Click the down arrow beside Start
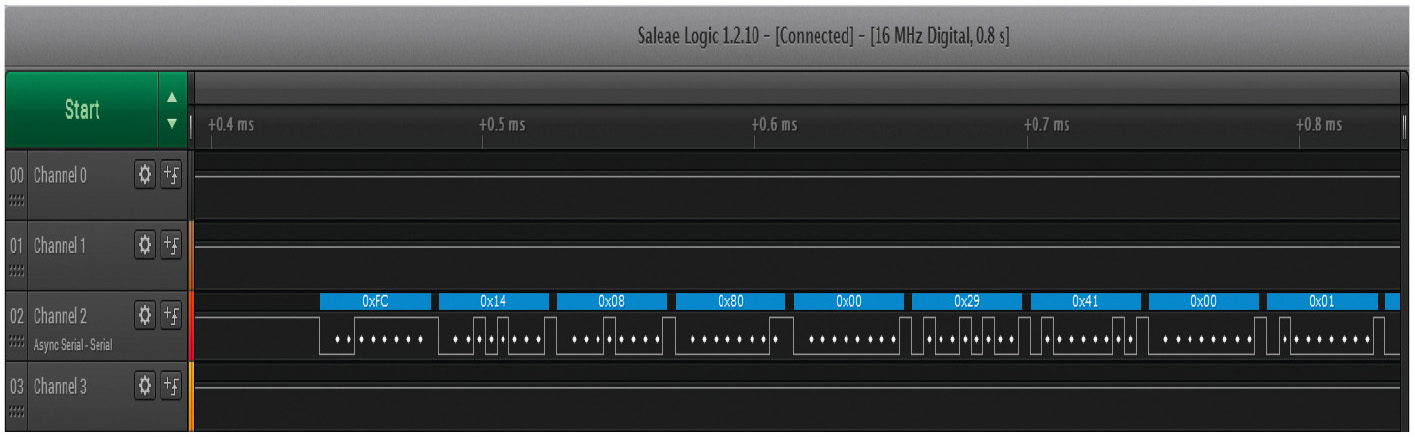 tap(172, 124)
